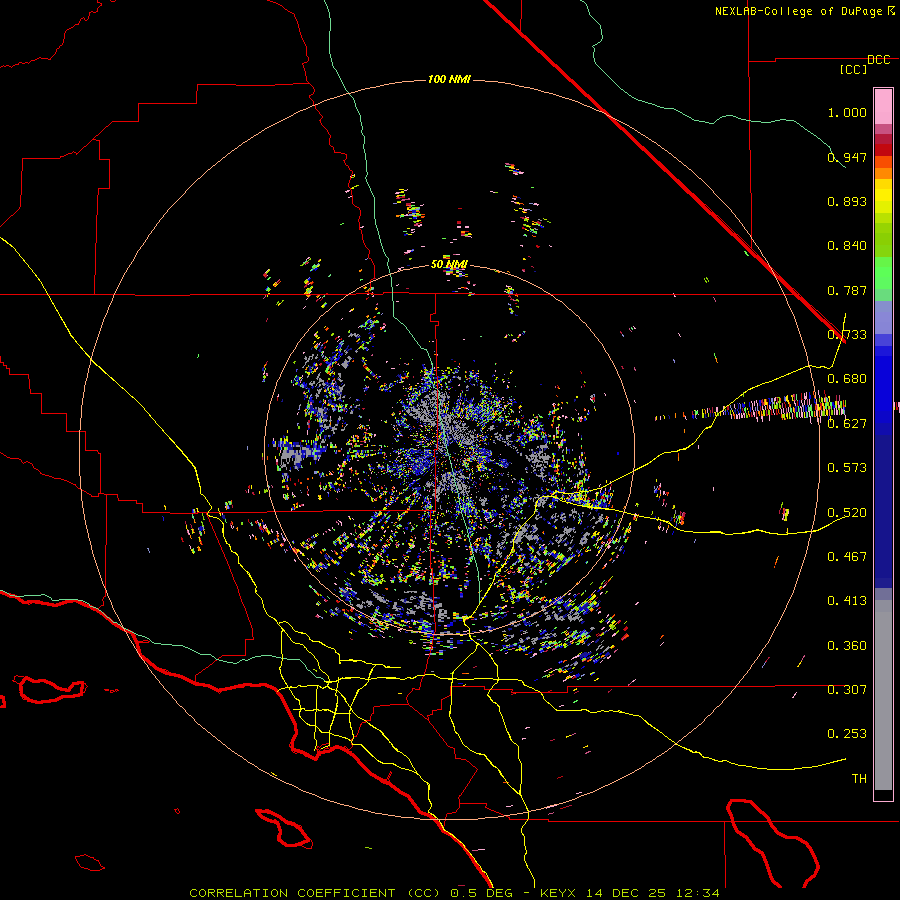Click the 0.787 legend value

(847, 290)
